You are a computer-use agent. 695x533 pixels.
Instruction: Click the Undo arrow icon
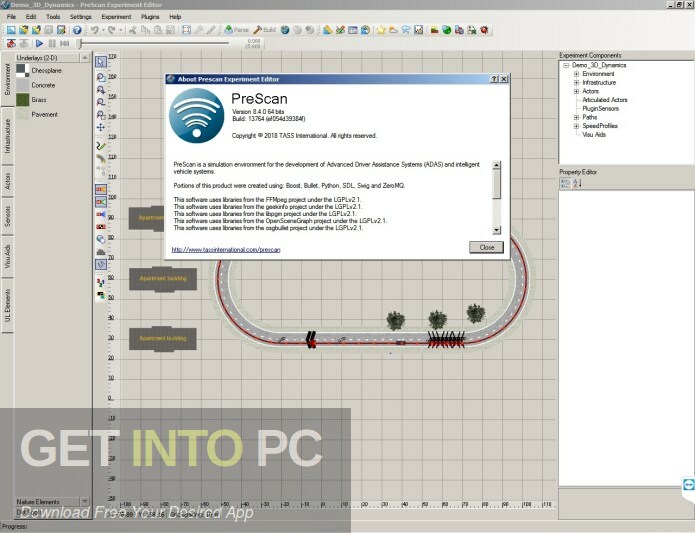[95, 30]
